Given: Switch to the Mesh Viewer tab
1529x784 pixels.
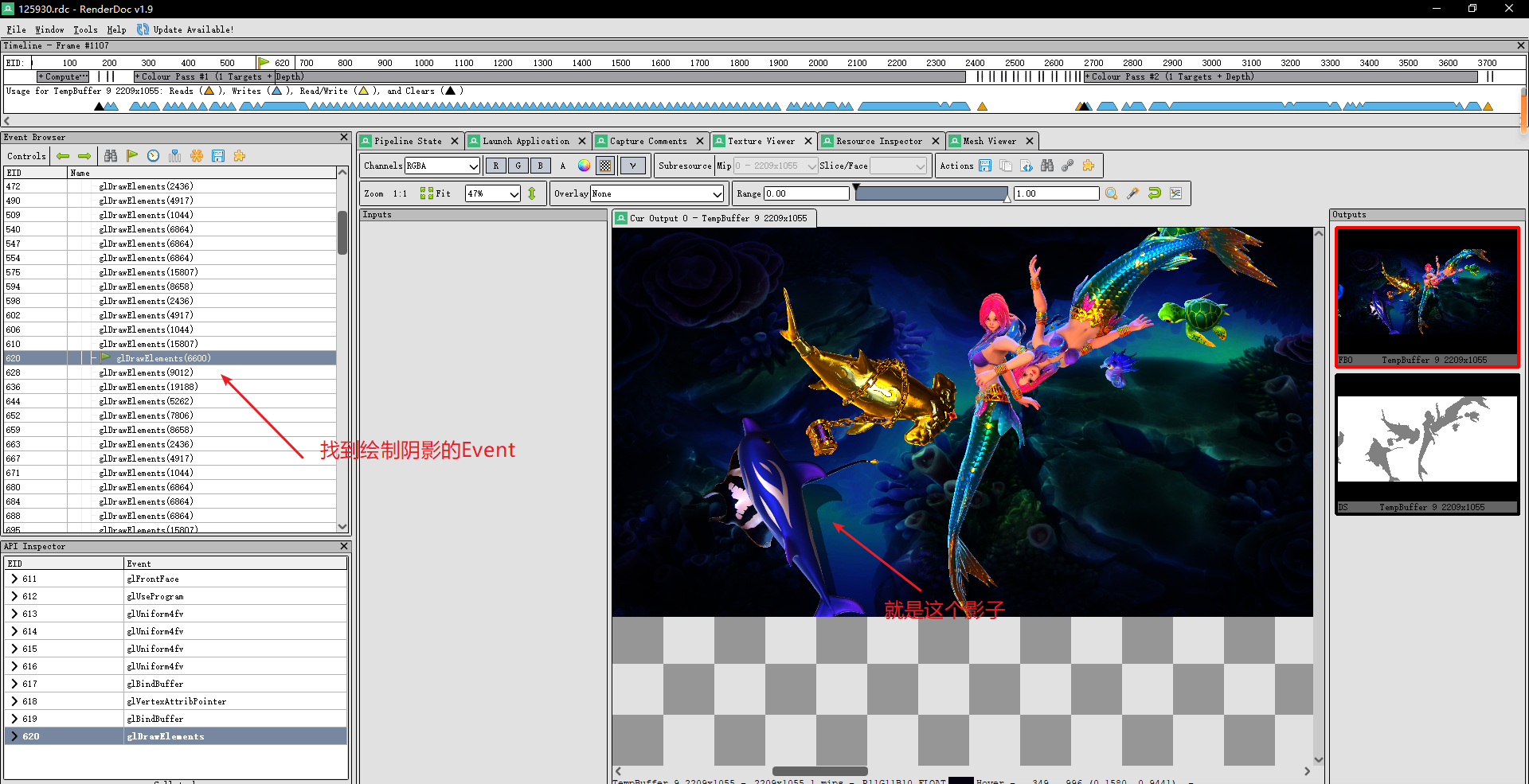Looking at the screenshot, I should point(989,141).
